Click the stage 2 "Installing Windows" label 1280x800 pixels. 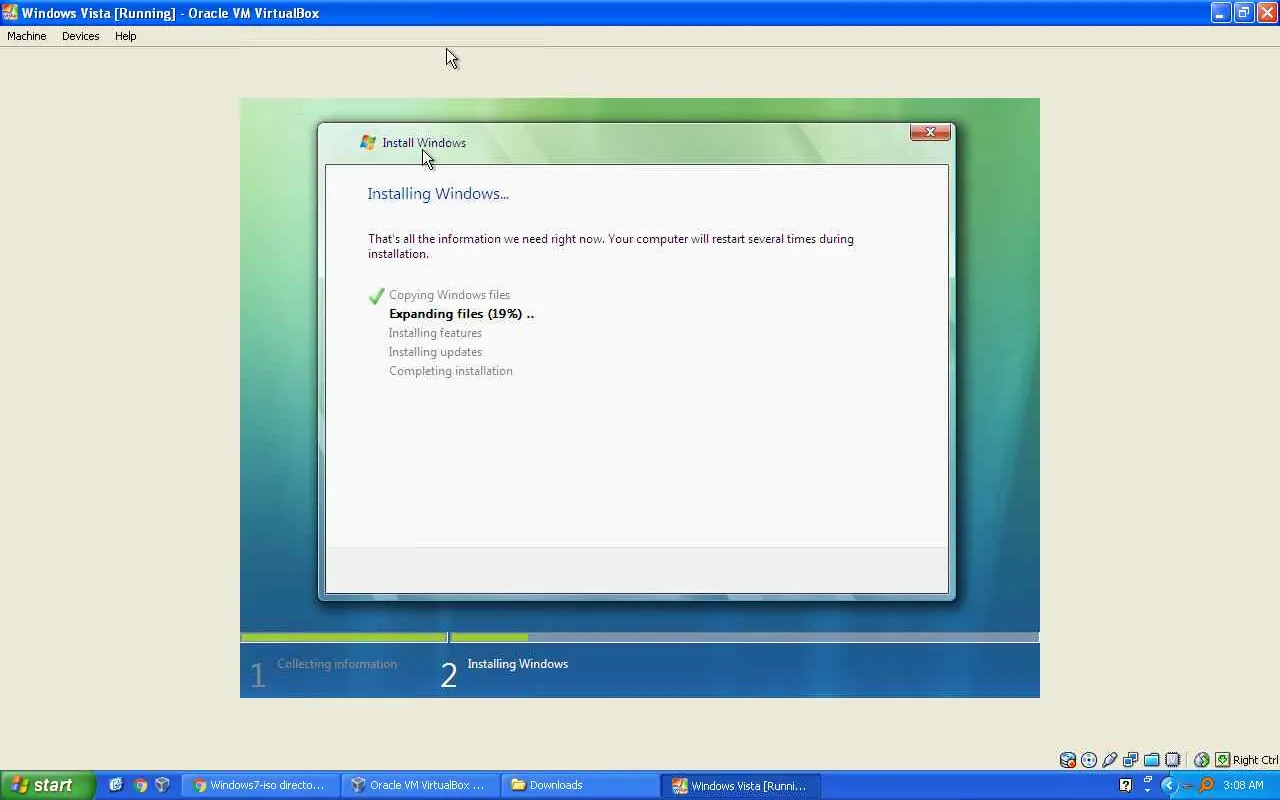click(x=518, y=664)
